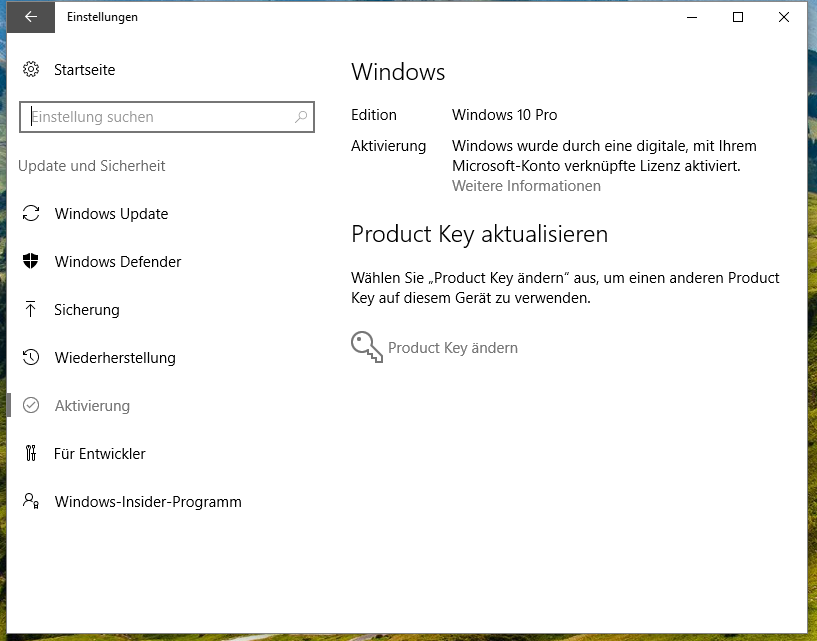Go to Startseite
The height and width of the screenshot is (641, 817).
84,70
